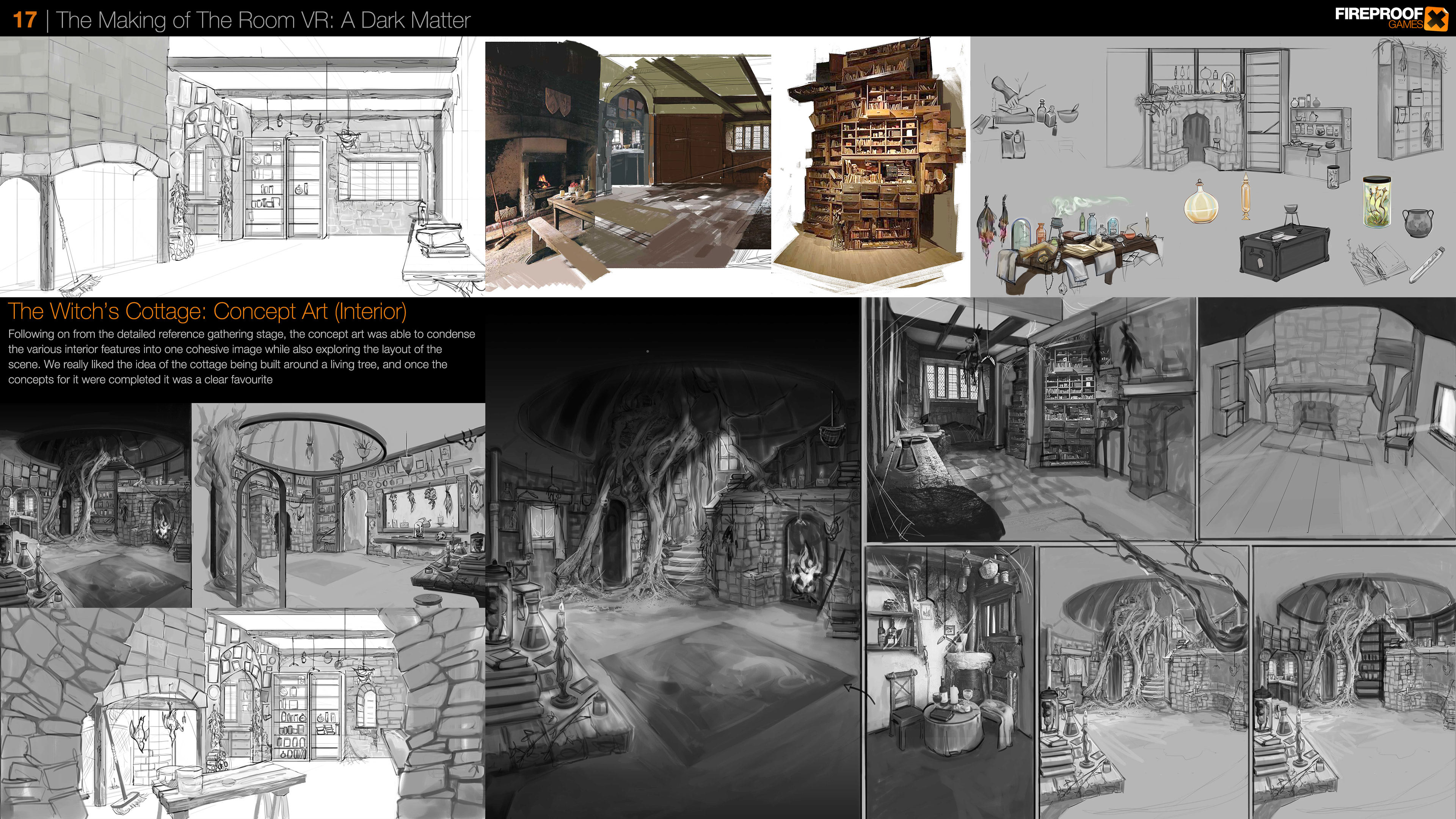Open the stone archway sketch with hanging birds

coord(243,713)
